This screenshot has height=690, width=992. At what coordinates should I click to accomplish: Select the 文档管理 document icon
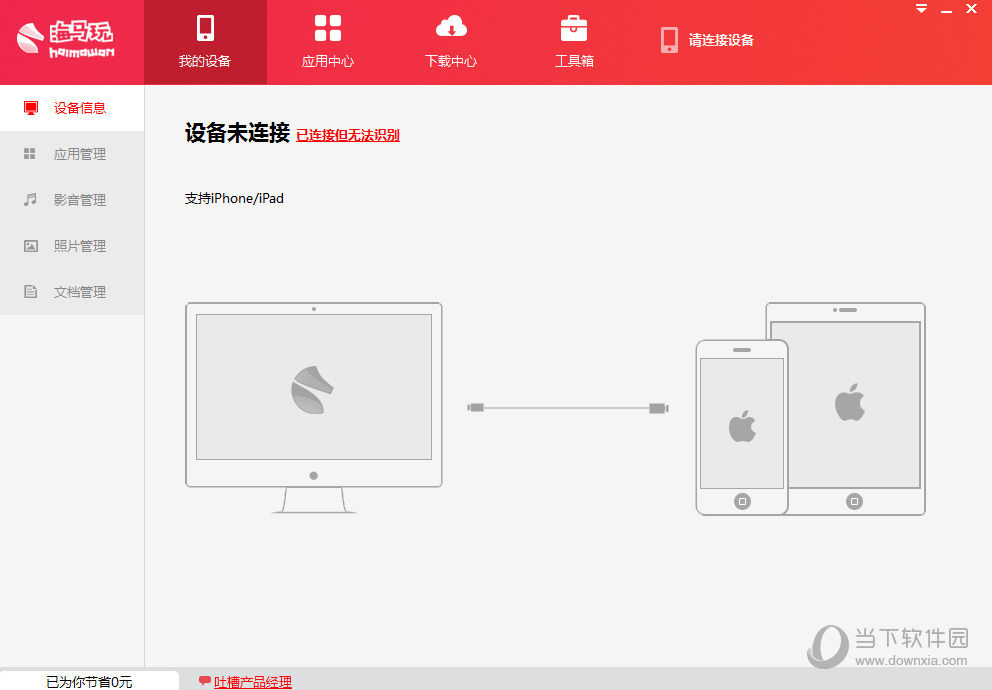click(x=29, y=291)
